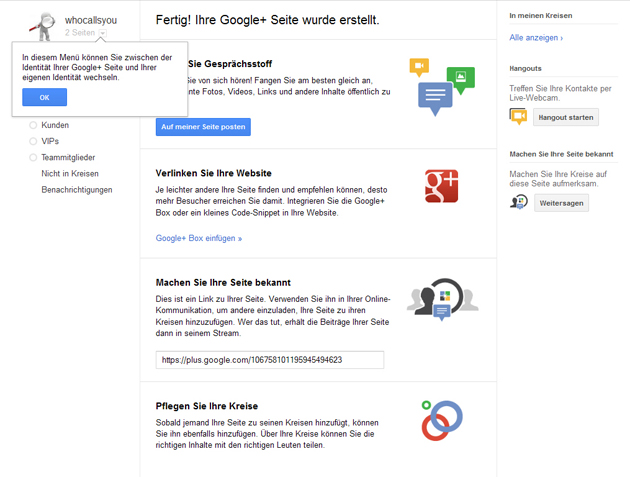The image size is (630, 477).
Task: Click the In meinen Kreisen heading
Action: (x=541, y=16)
